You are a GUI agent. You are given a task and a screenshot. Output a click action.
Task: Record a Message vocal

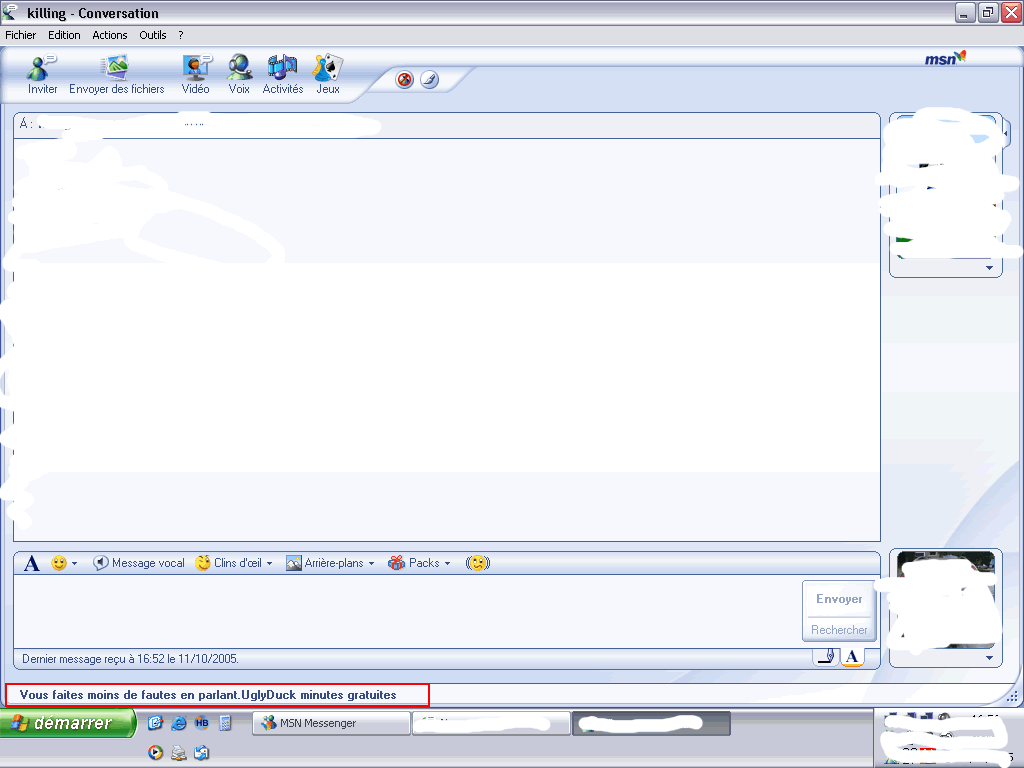click(139, 563)
